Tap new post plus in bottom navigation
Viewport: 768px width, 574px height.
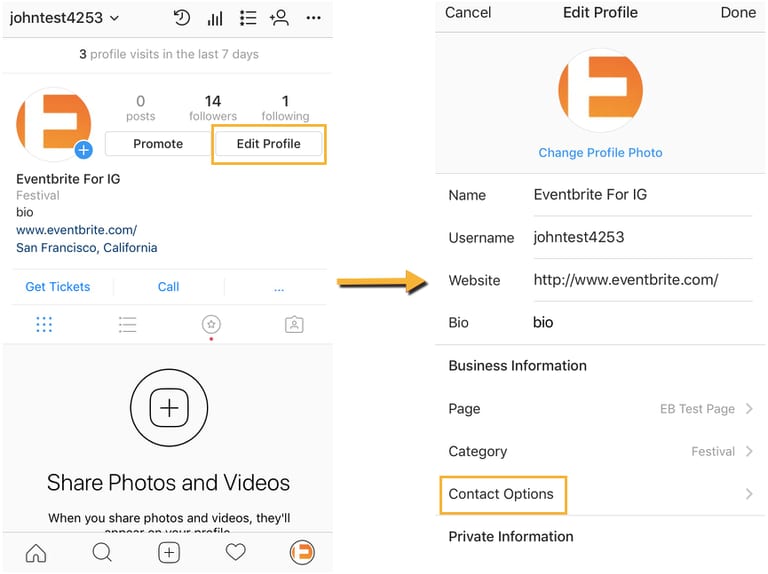pyautogui.click(x=169, y=553)
